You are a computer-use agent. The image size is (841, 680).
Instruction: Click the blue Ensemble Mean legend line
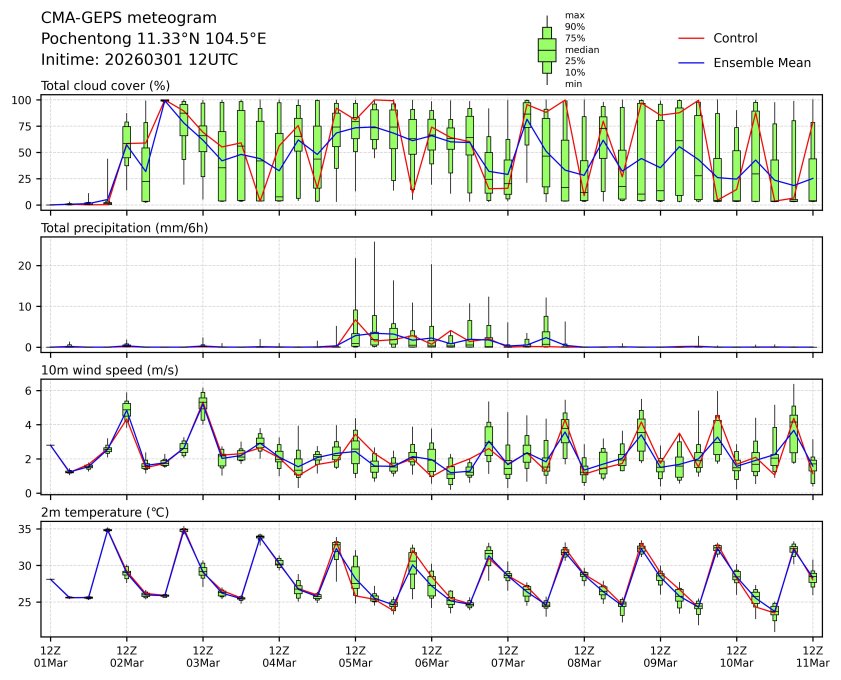(x=692, y=62)
